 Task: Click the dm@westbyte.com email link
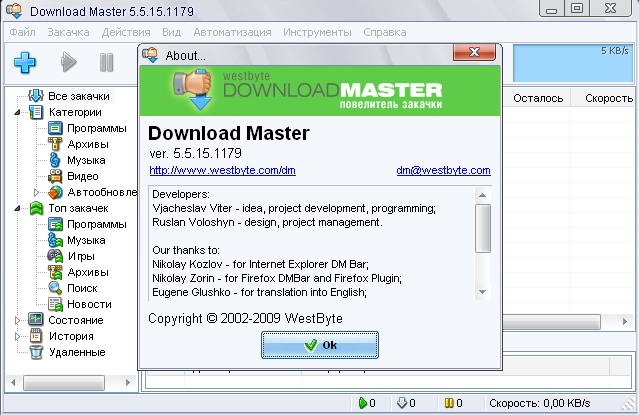[x=443, y=170]
